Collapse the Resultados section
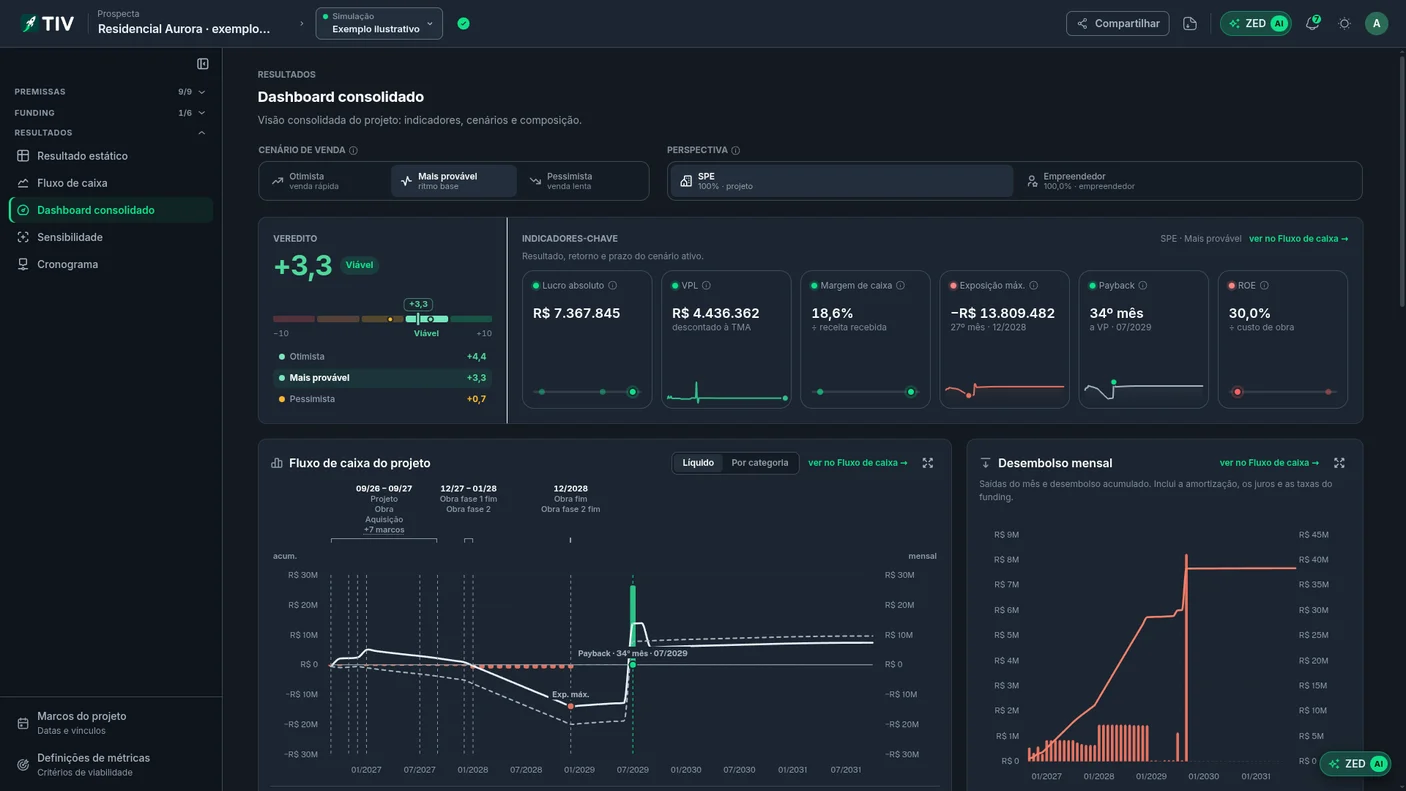1406x791 pixels. [x=110, y=133]
